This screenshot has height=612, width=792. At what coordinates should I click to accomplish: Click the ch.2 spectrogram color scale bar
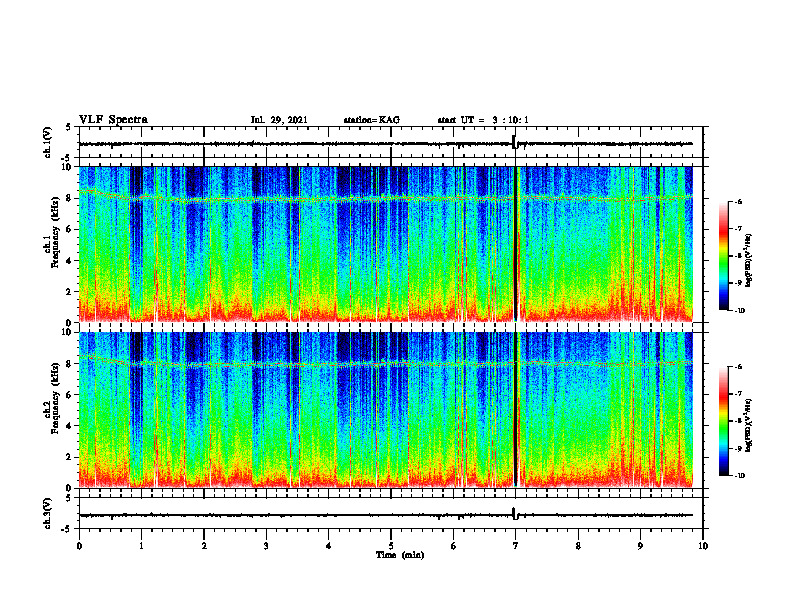coord(723,421)
